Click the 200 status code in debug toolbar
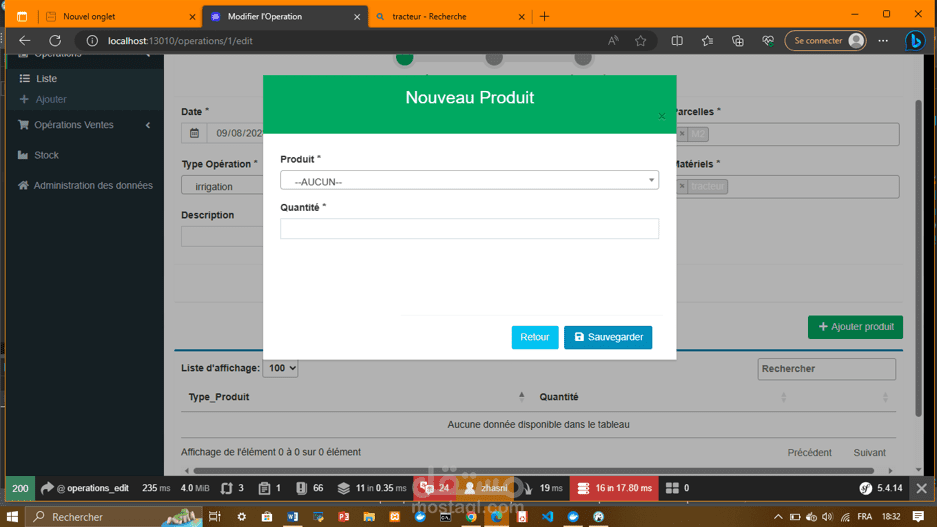 click(20, 488)
